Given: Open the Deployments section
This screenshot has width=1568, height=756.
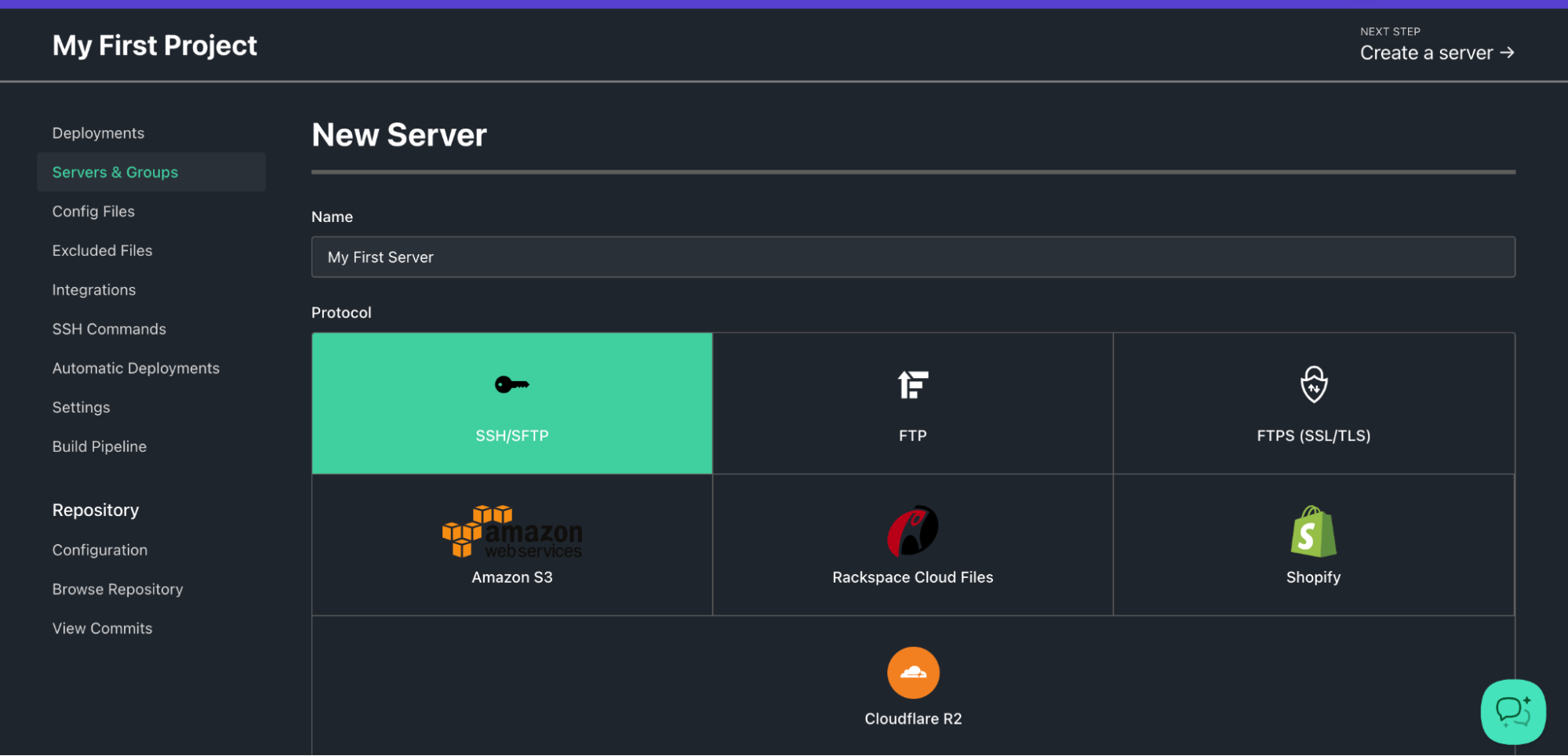Looking at the screenshot, I should tap(97, 133).
